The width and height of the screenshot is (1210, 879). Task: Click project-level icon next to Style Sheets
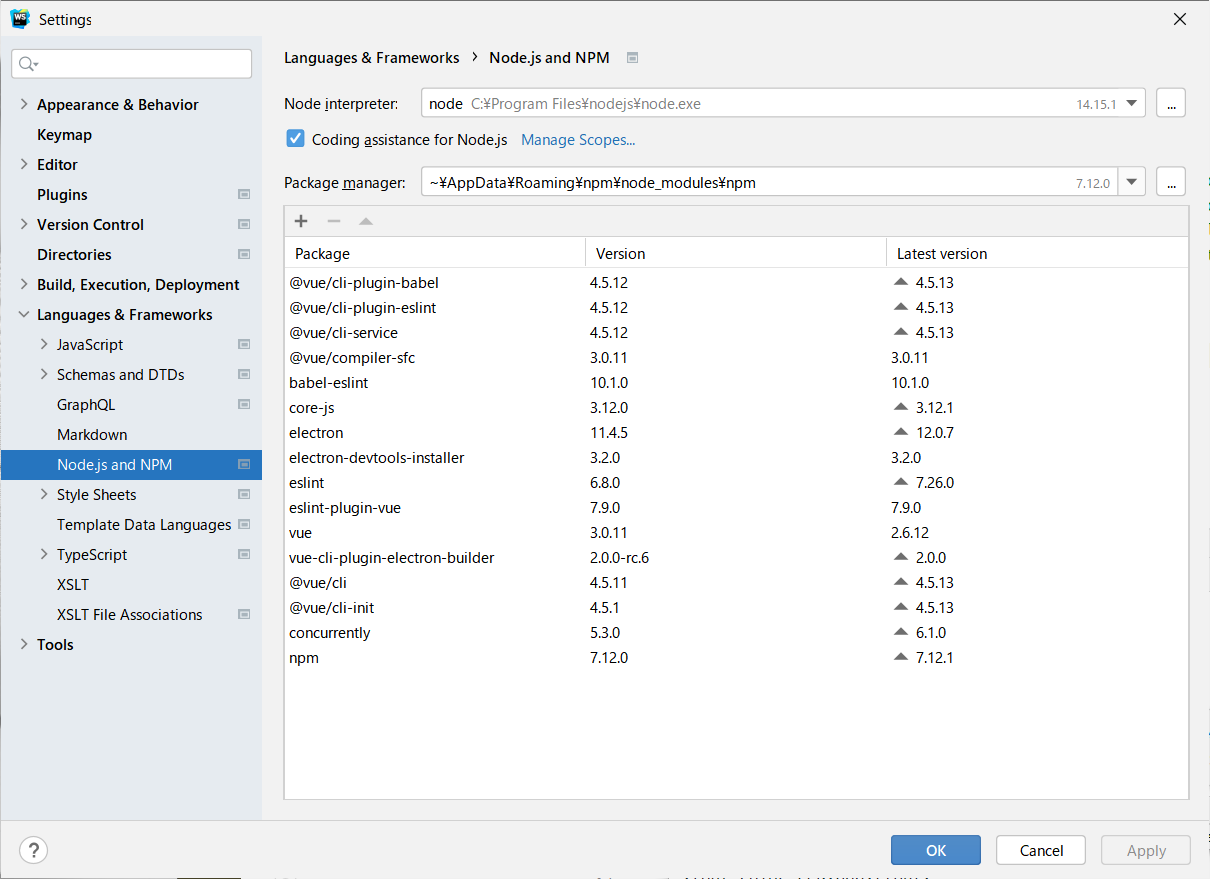point(243,495)
